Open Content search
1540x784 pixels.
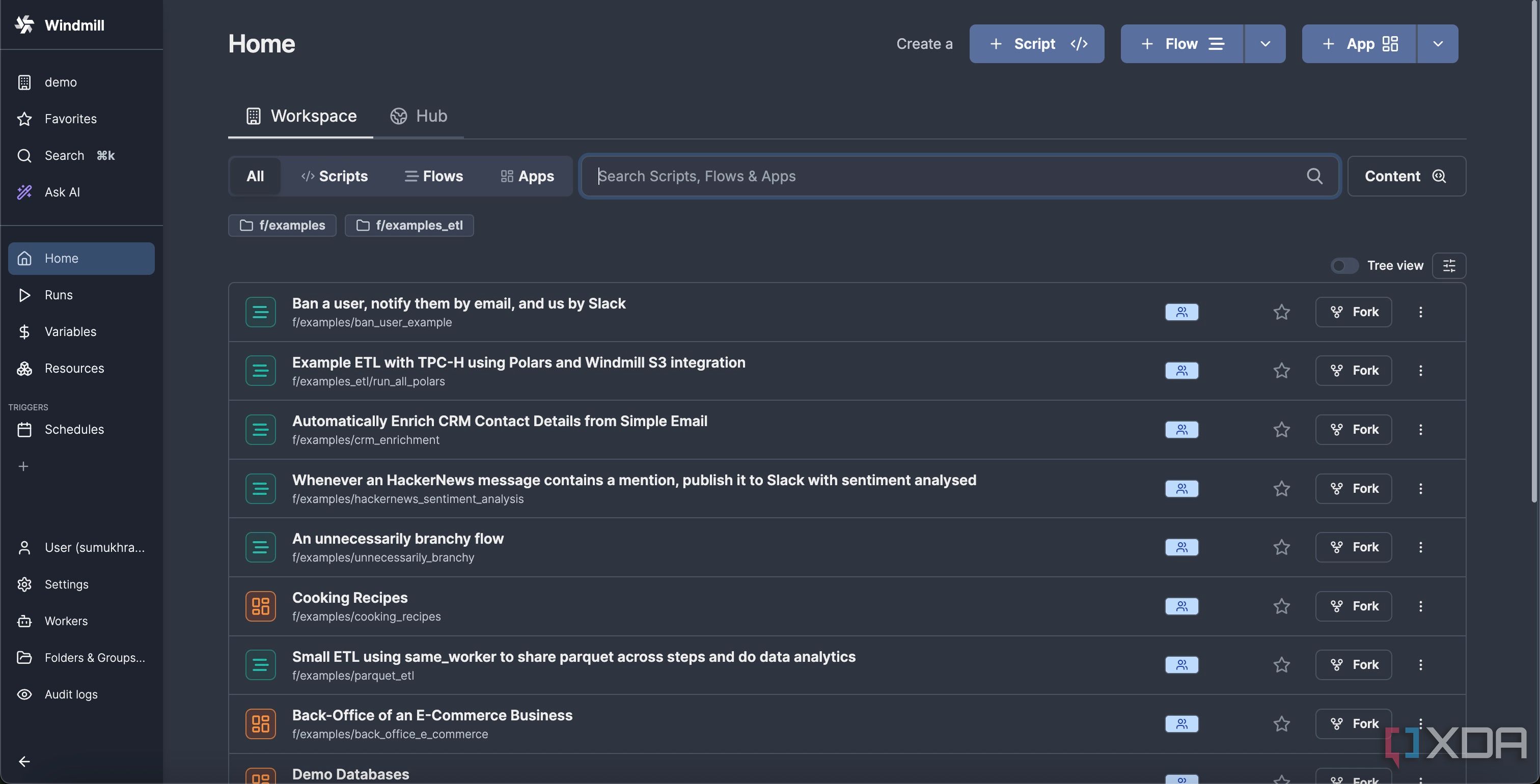[x=1406, y=176]
